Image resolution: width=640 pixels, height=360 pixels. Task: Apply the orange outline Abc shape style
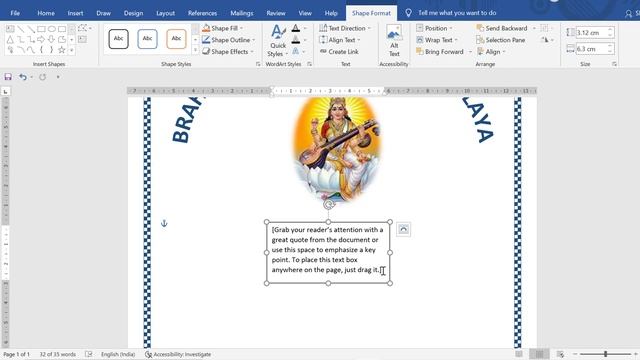tap(176, 39)
